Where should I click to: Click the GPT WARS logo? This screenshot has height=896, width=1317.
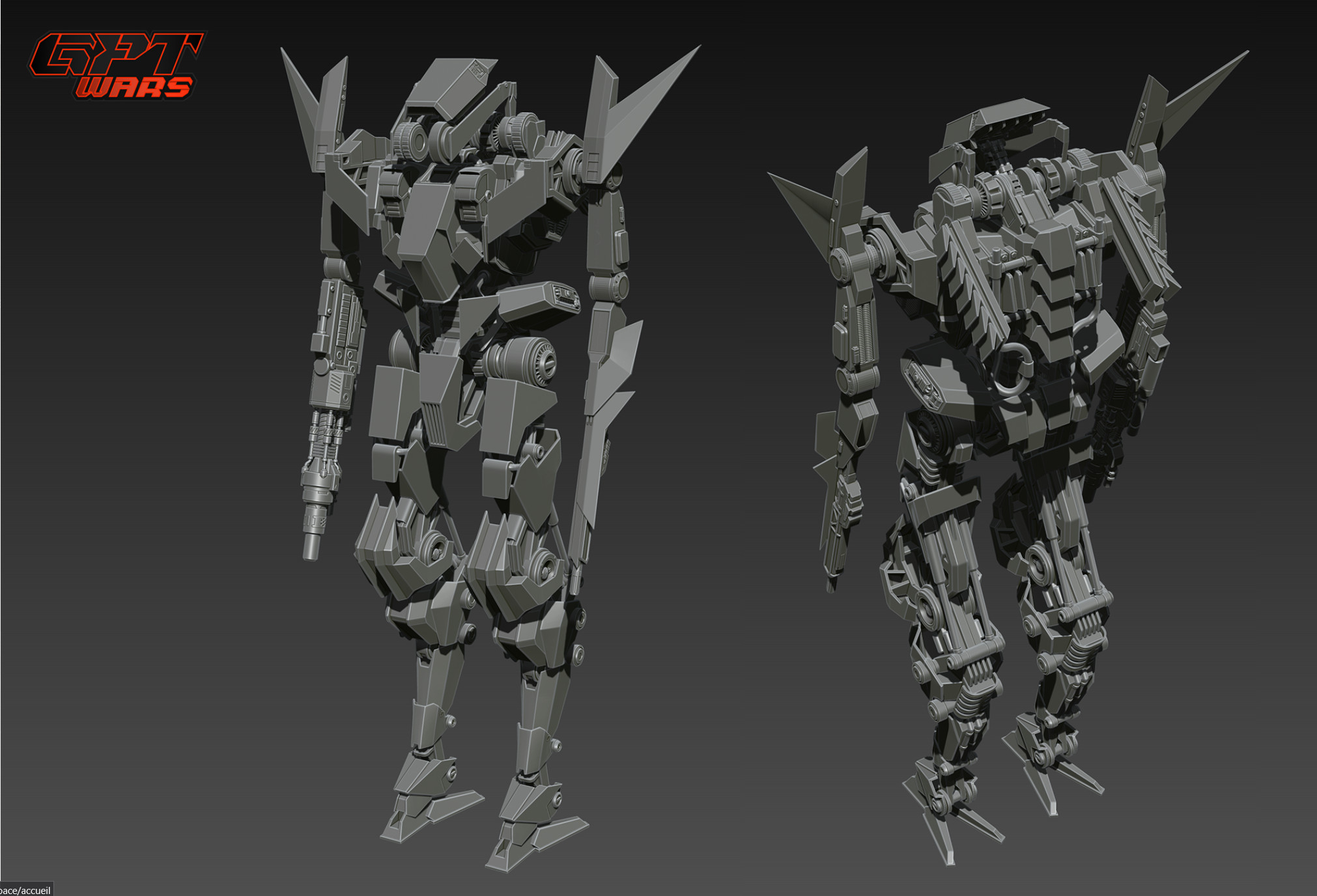[117, 65]
